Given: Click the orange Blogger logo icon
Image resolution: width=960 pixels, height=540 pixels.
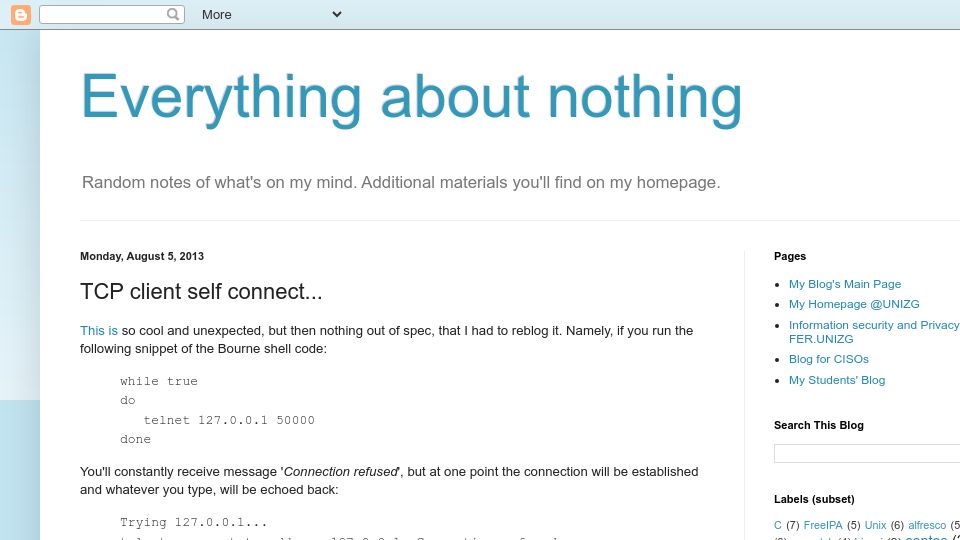Looking at the screenshot, I should coord(21,15).
